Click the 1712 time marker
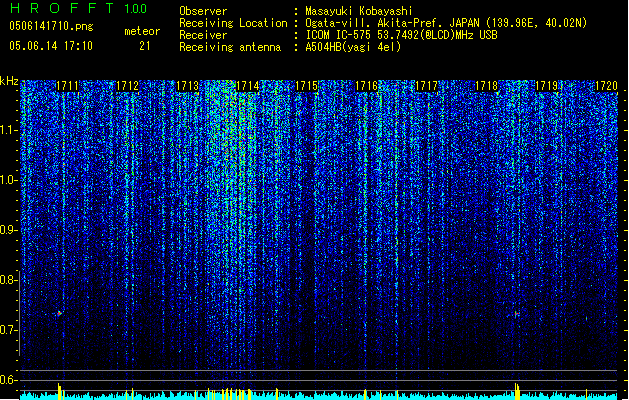The height and width of the screenshot is (400, 629). click(x=127, y=86)
